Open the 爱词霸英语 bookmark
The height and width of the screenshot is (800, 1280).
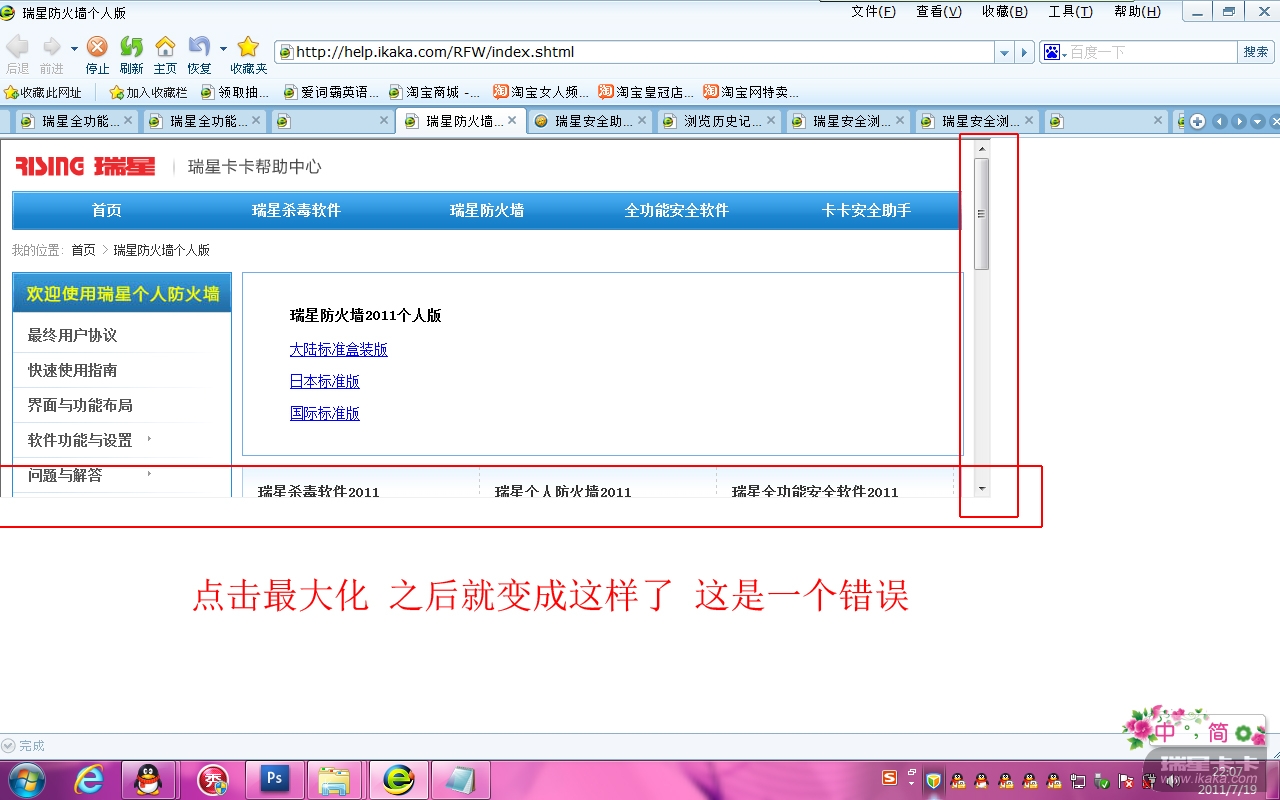(x=331, y=92)
